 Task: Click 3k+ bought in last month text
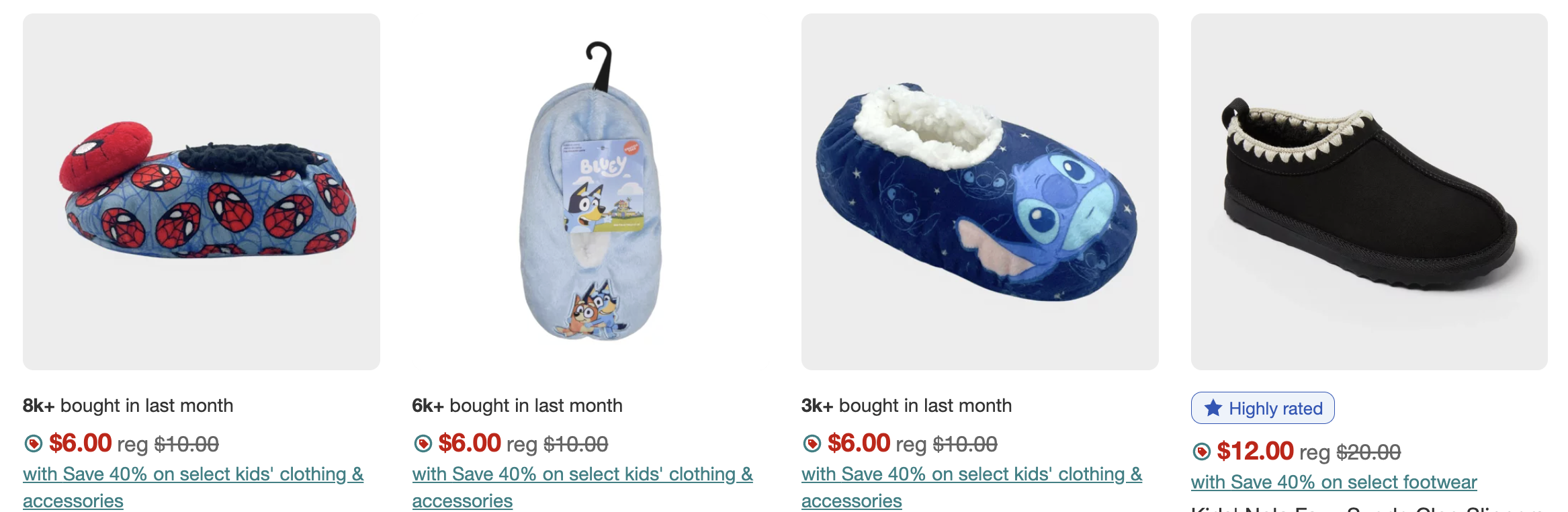coord(906,405)
